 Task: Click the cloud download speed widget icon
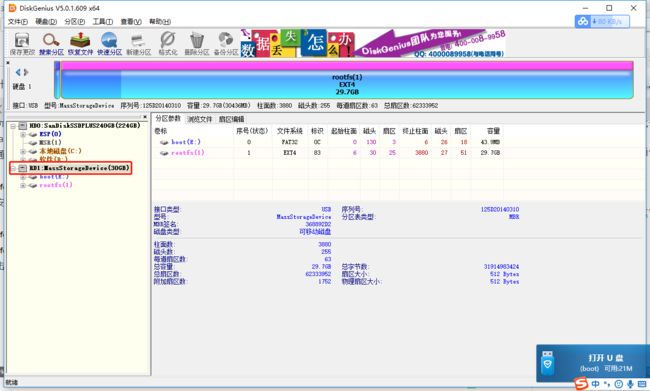583,22
